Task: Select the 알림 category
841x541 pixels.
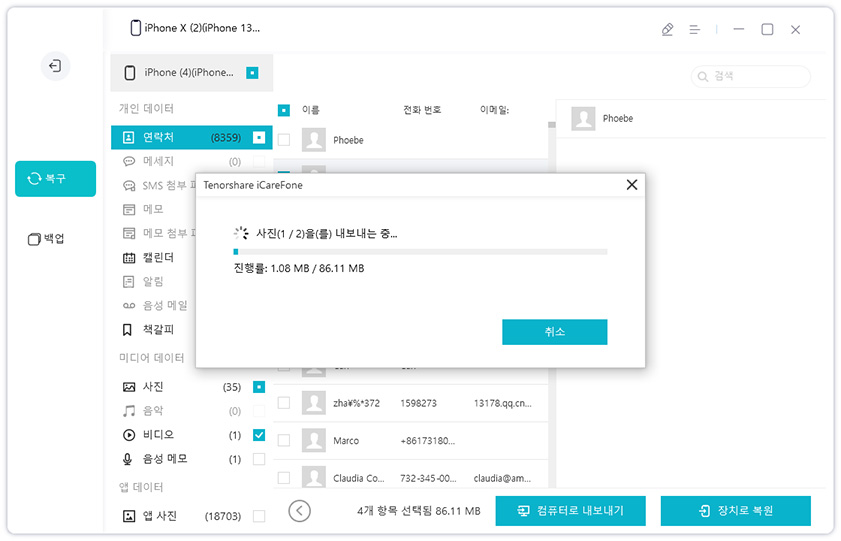Action: coord(154,281)
